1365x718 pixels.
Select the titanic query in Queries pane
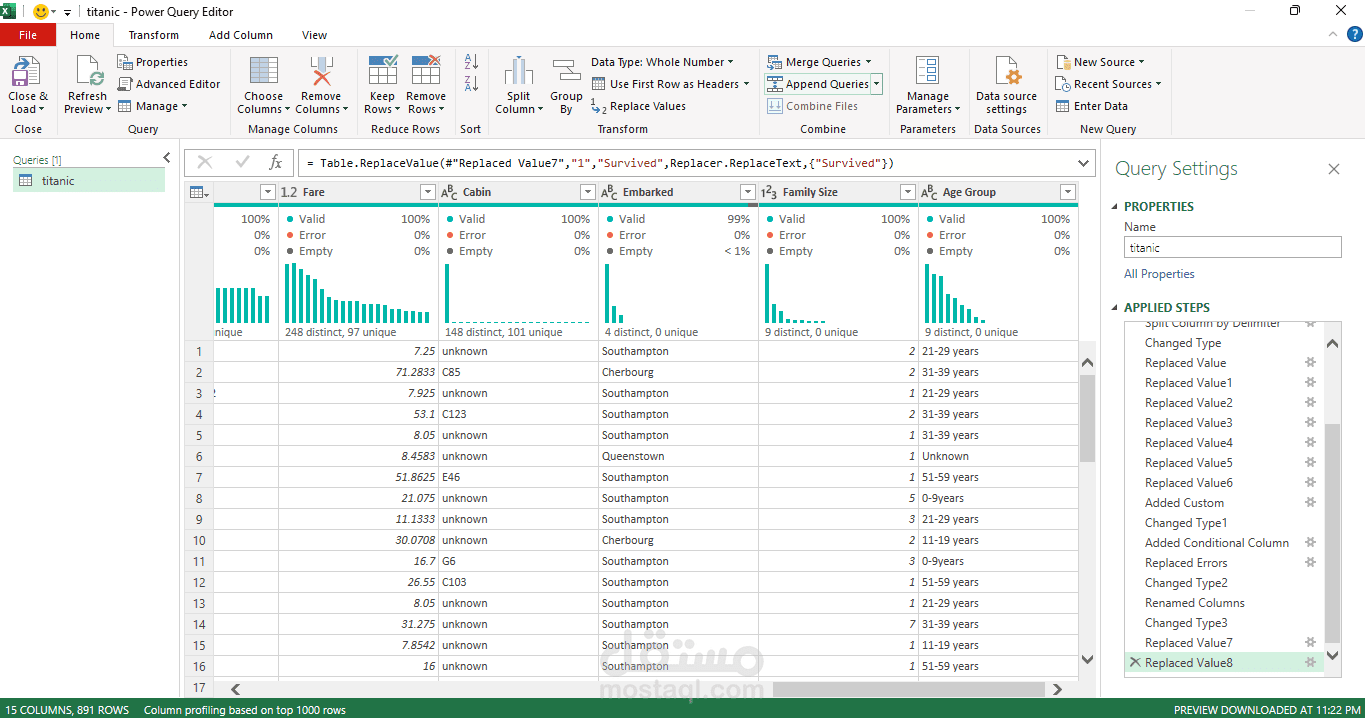pos(89,180)
